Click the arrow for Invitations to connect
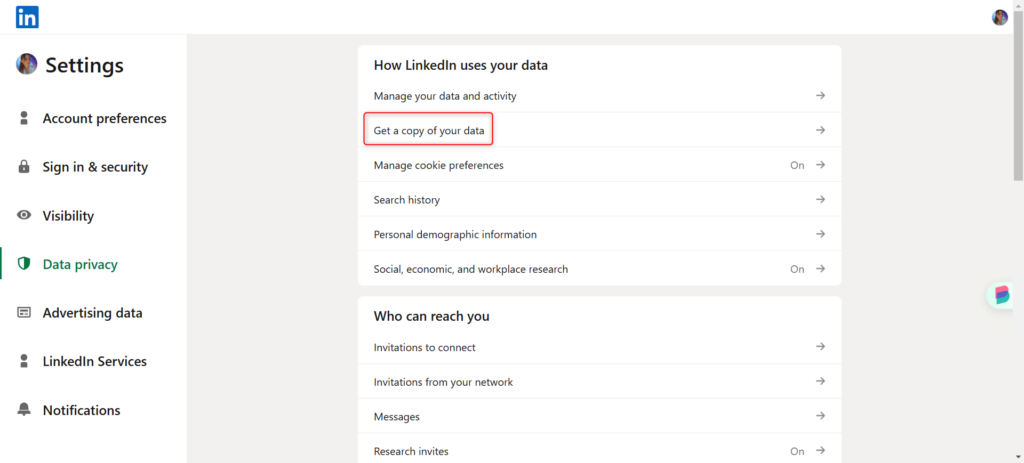1024x463 pixels. coord(820,347)
